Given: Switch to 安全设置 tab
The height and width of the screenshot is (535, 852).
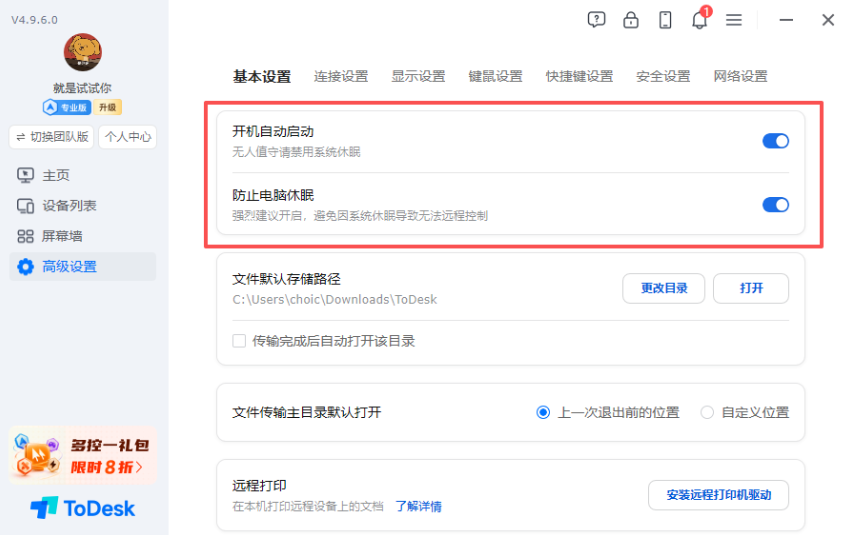Looking at the screenshot, I should pyautogui.click(x=663, y=77).
